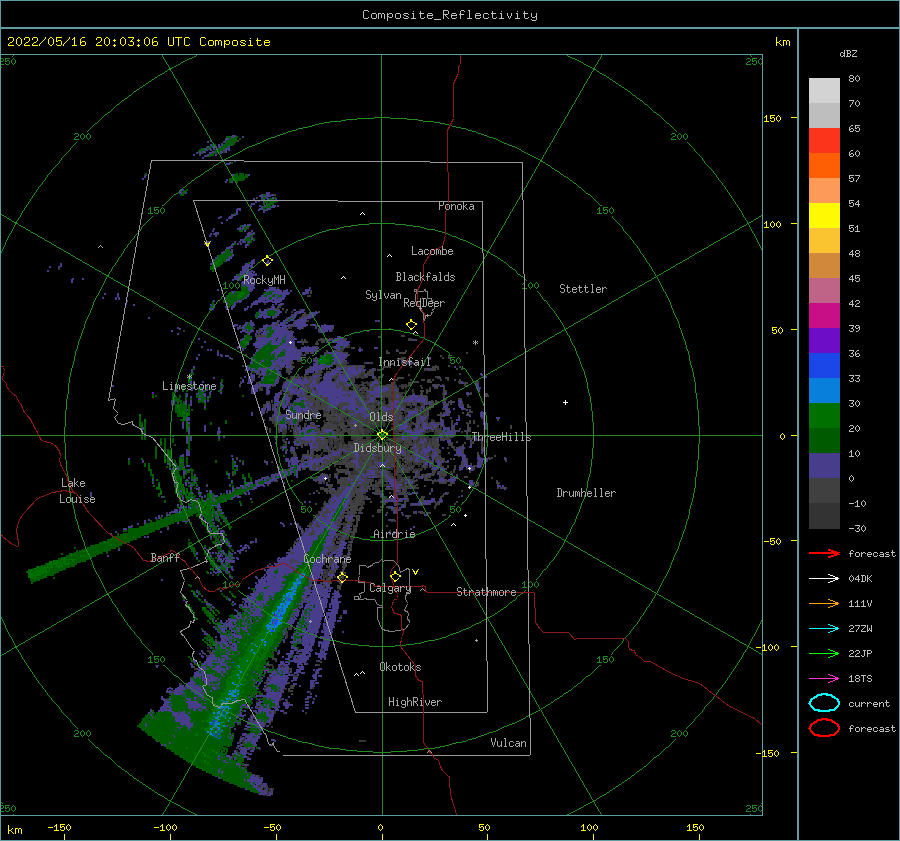The image size is (900, 841).
Task: Click the ThreeHills label
Action: 502,437
